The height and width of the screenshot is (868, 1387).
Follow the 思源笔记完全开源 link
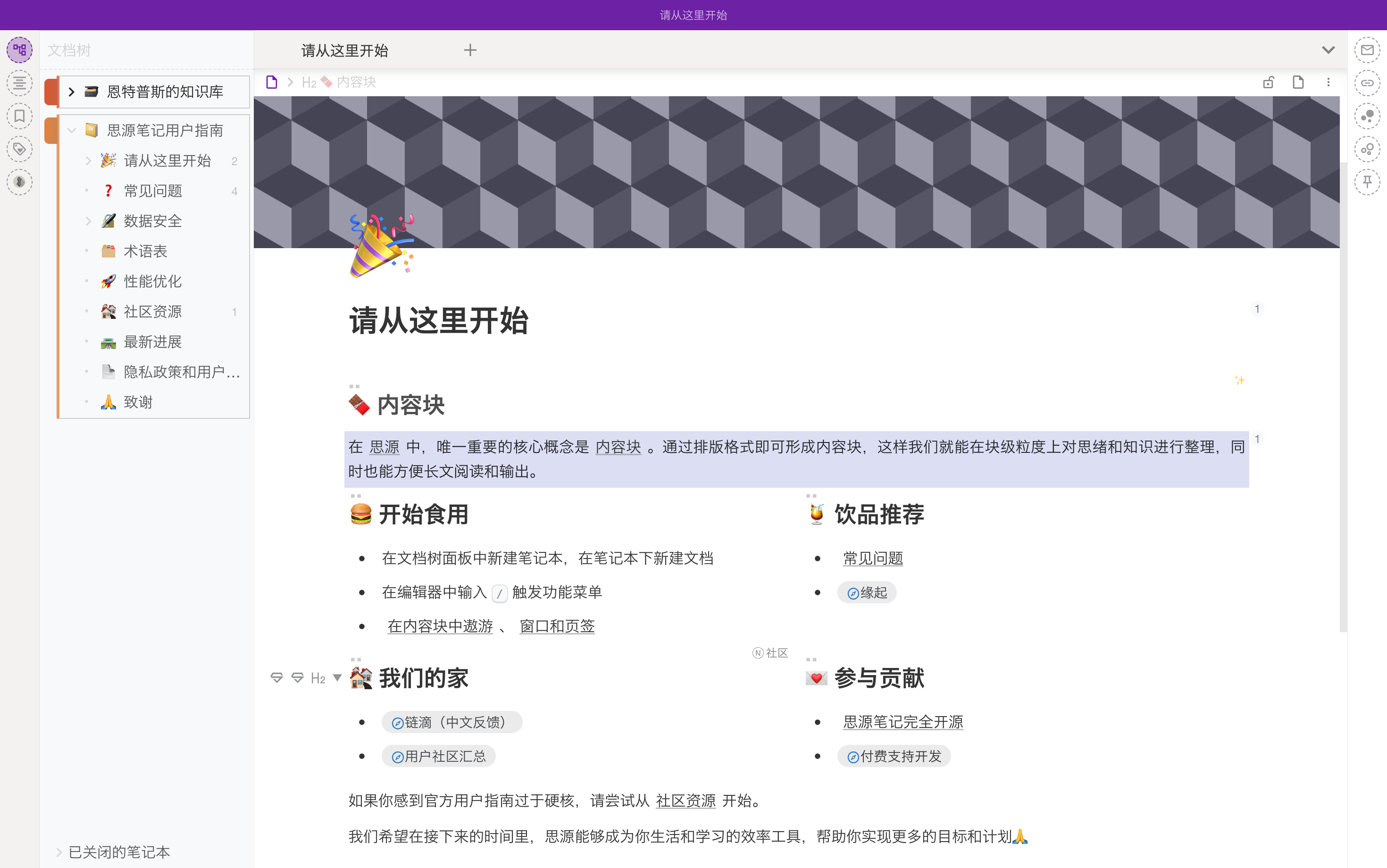pos(902,722)
